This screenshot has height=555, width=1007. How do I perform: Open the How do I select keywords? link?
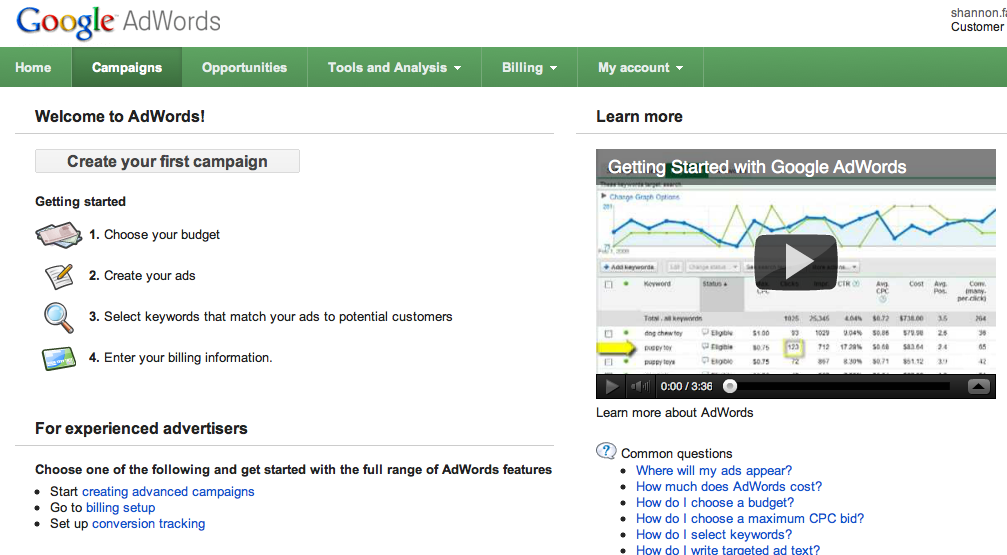point(714,534)
